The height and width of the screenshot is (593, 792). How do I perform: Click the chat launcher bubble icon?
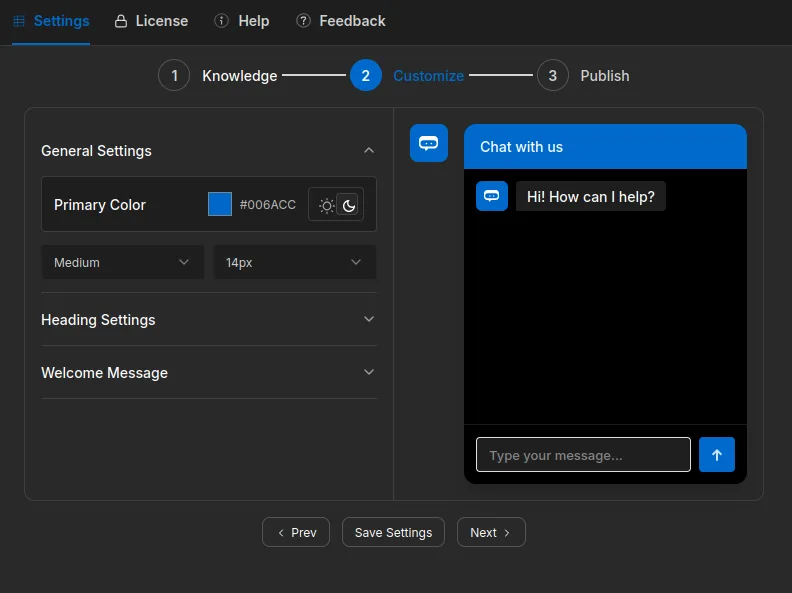point(429,143)
